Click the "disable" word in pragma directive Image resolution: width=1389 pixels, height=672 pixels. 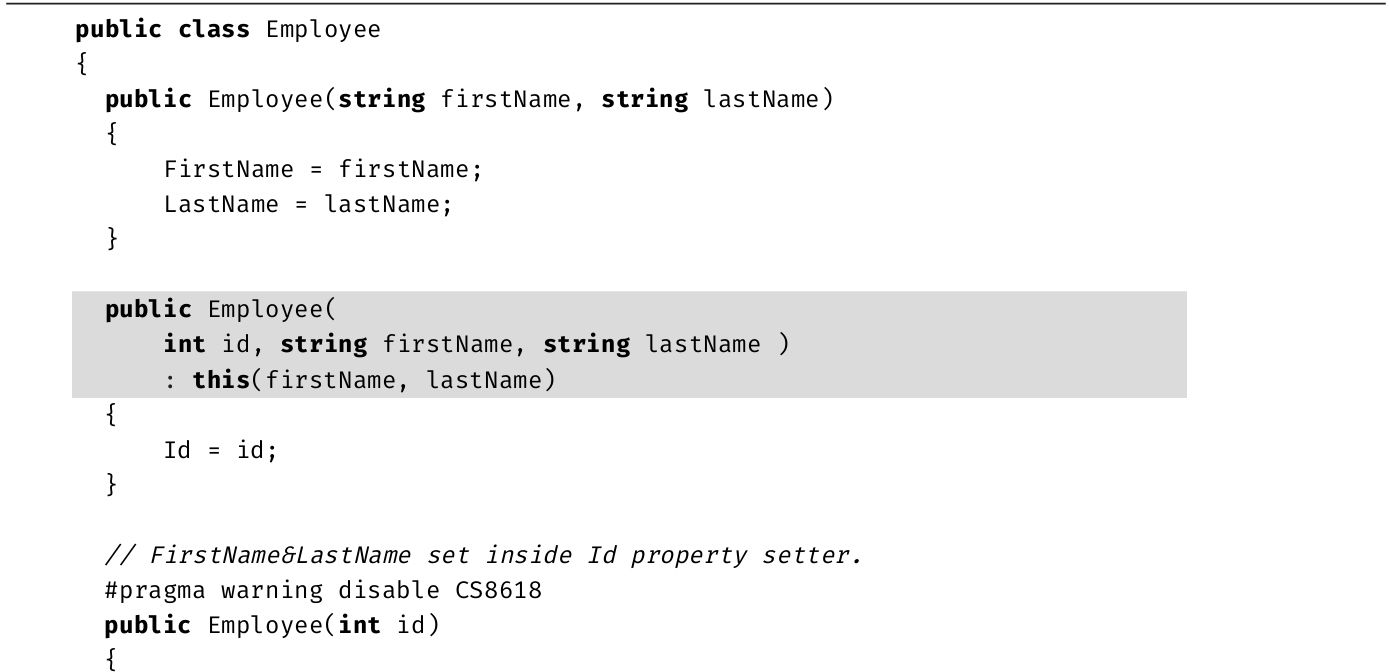(389, 590)
